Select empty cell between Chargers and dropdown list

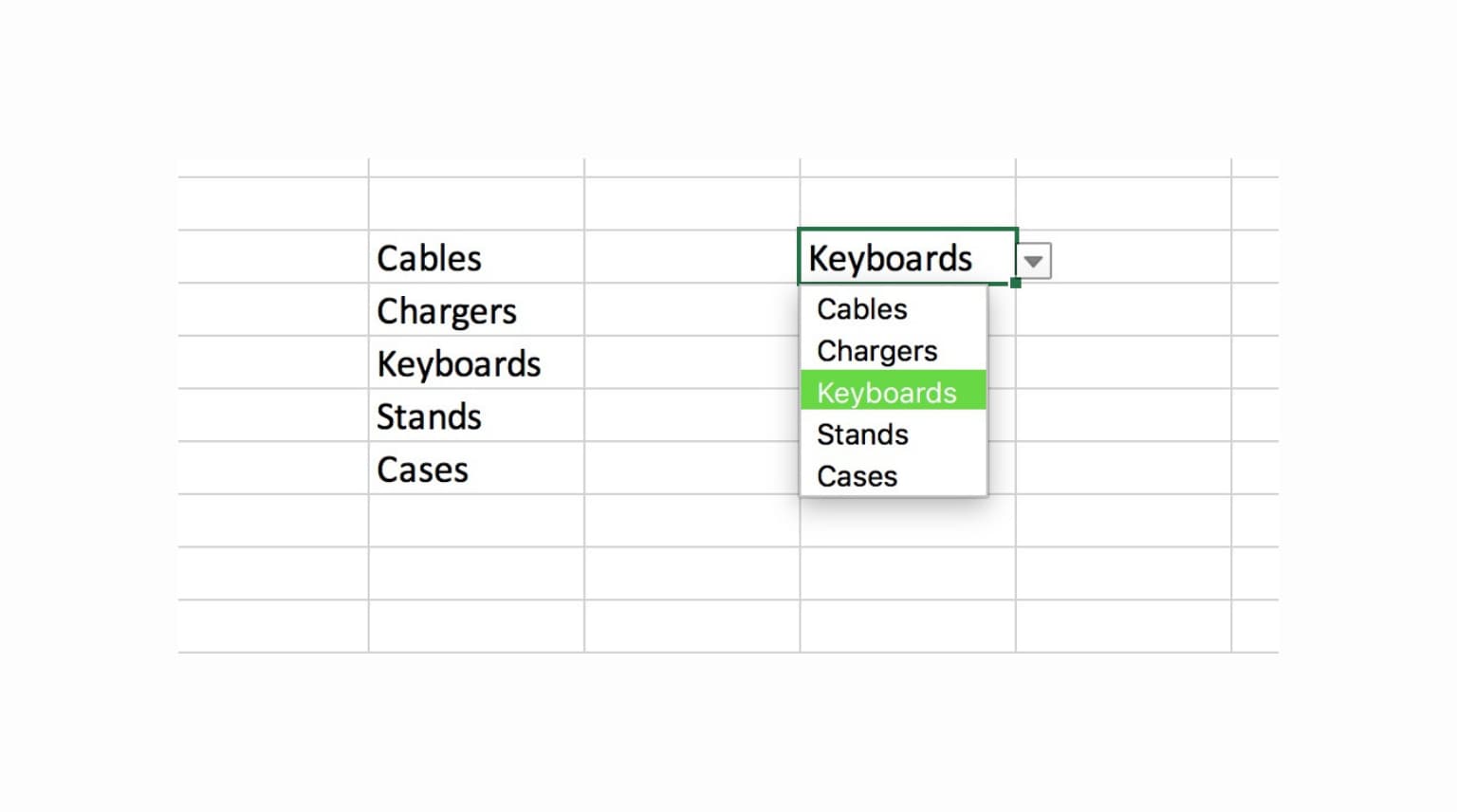click(x=692, y=309)
